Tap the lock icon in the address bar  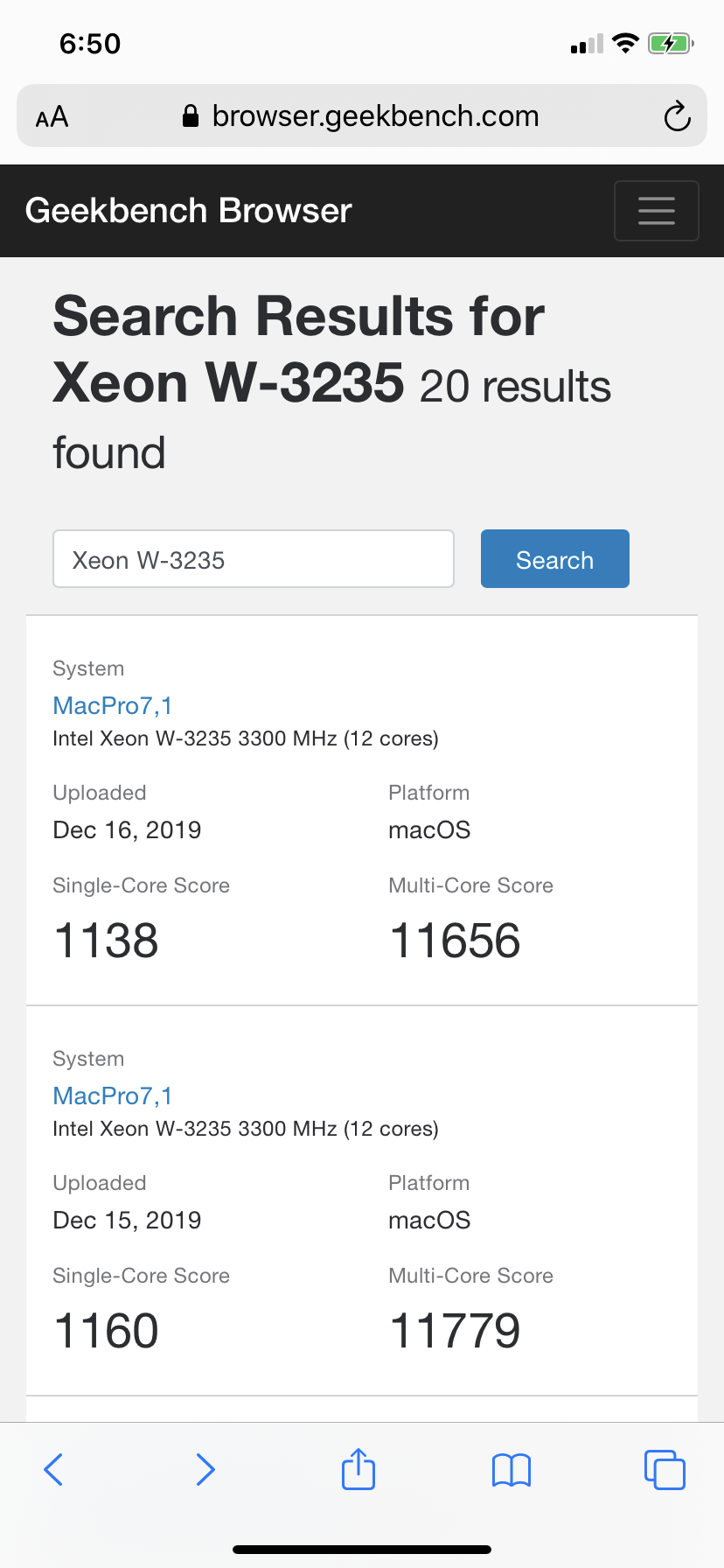point(191,115)
